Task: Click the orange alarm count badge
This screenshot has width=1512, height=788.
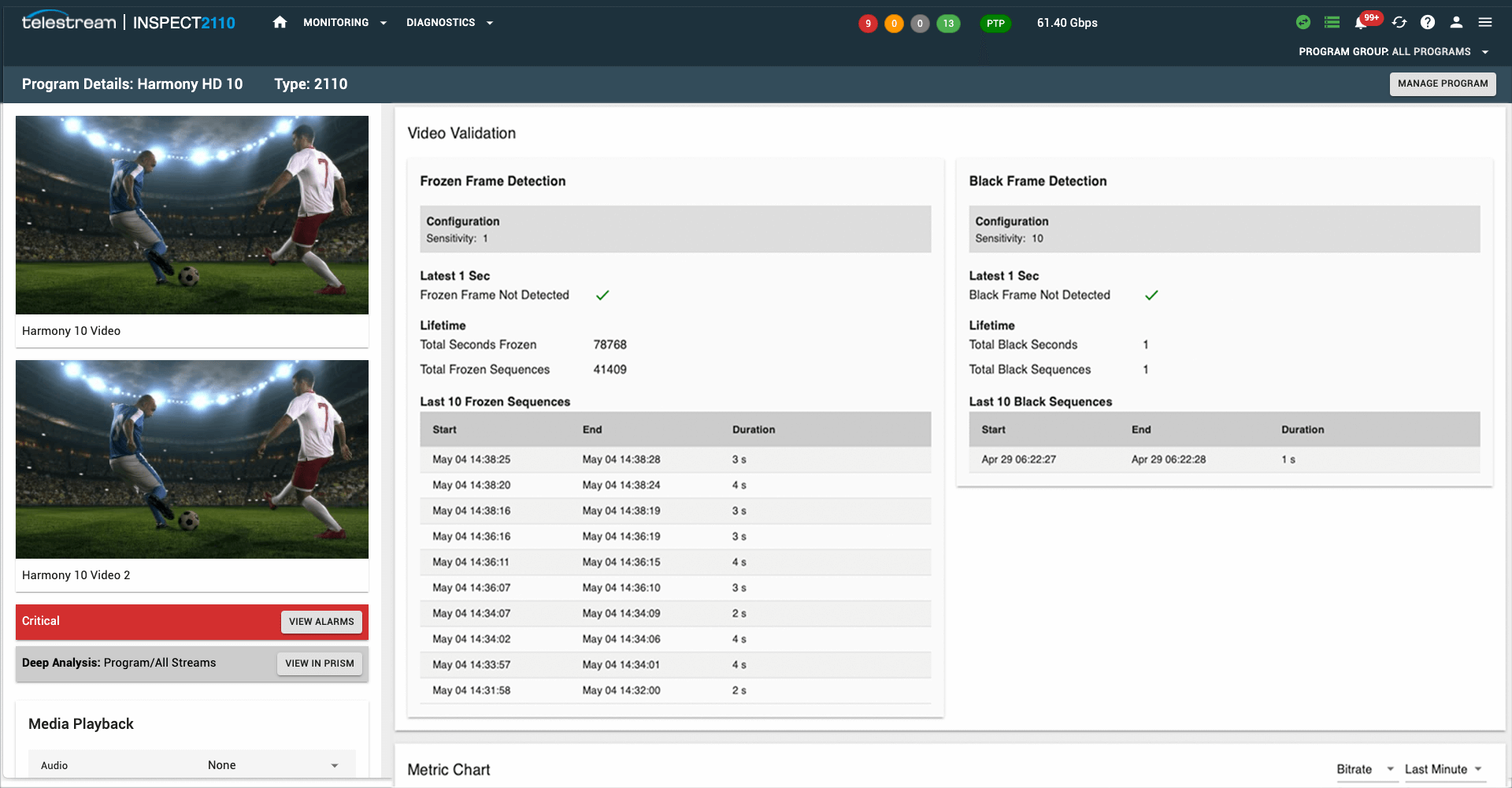Action: tap(894, 24)
